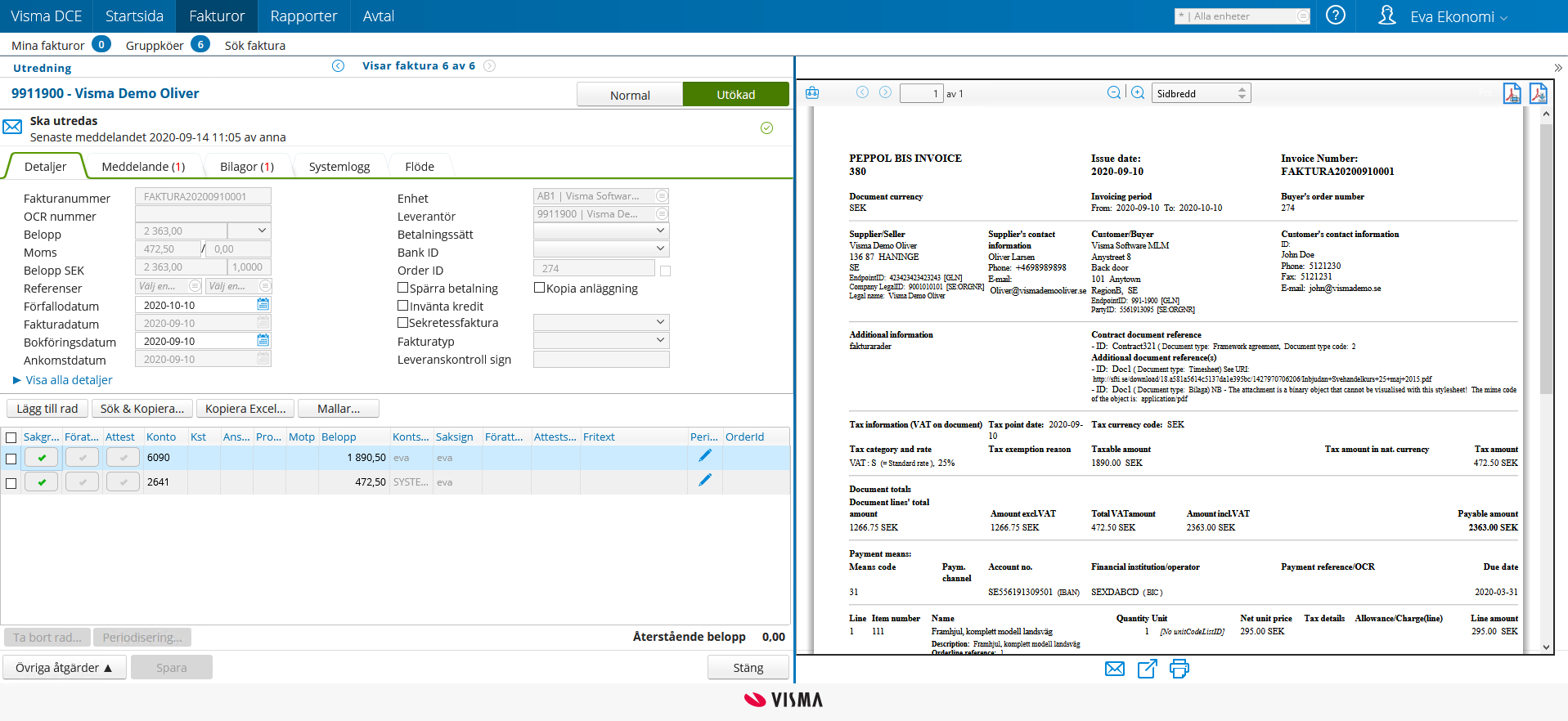Expand 'Visa alla detaljer' section
The width and height of the screenshot is (1568, 721).
tap(63, 380)
